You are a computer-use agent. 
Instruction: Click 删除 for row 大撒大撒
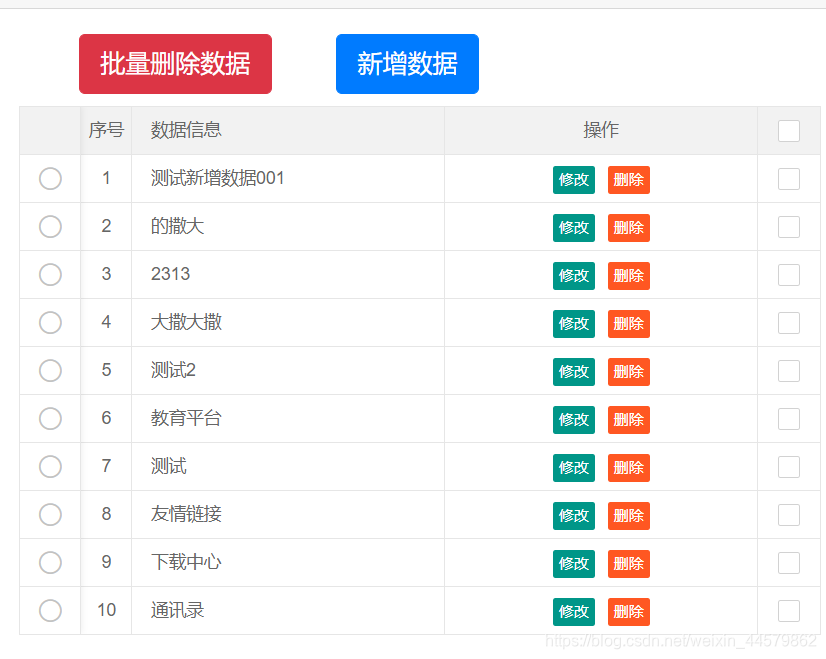(628, 324)
